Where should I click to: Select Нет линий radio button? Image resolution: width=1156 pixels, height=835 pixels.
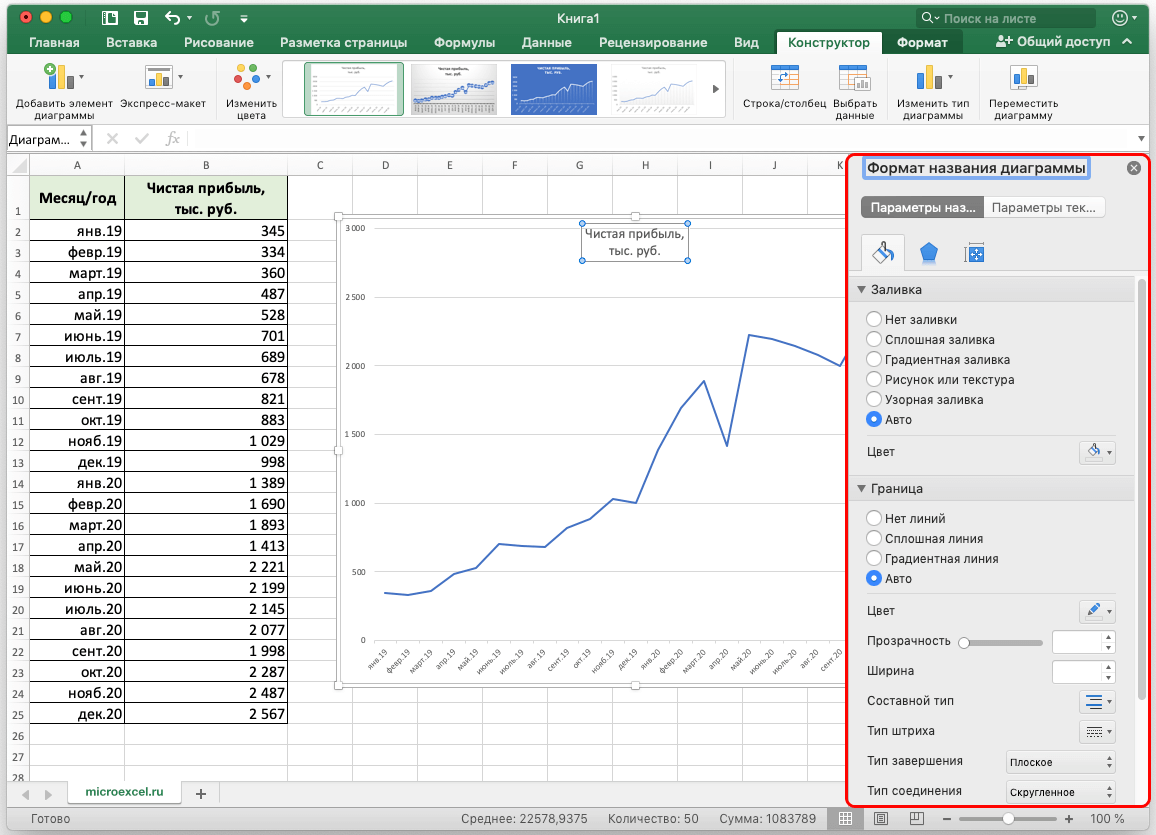[x=874, y=518]
